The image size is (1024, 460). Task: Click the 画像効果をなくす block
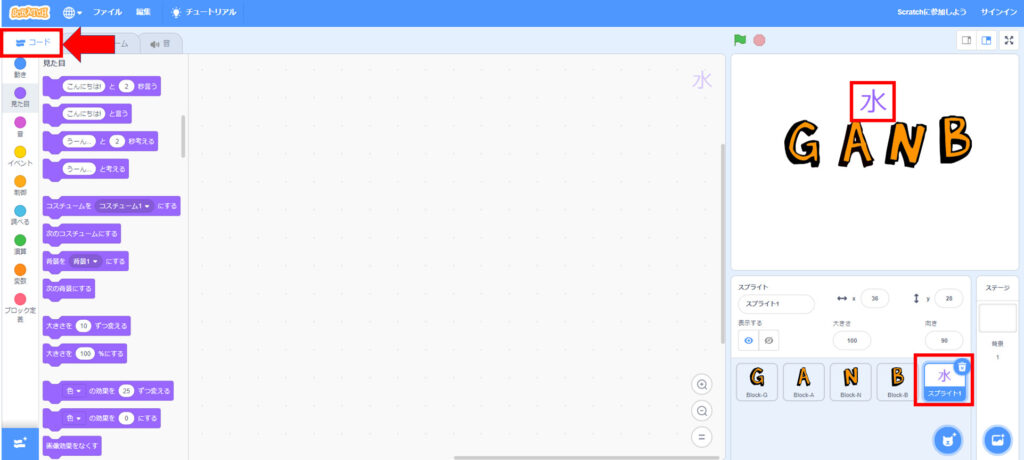(72, 446)
